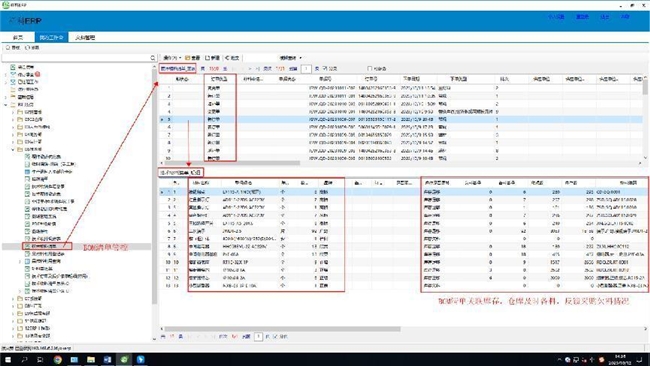The width and height of the screenshot is (650, 366).
Task: Open Google Chrome from the taskbar
Action: [58, 359]
